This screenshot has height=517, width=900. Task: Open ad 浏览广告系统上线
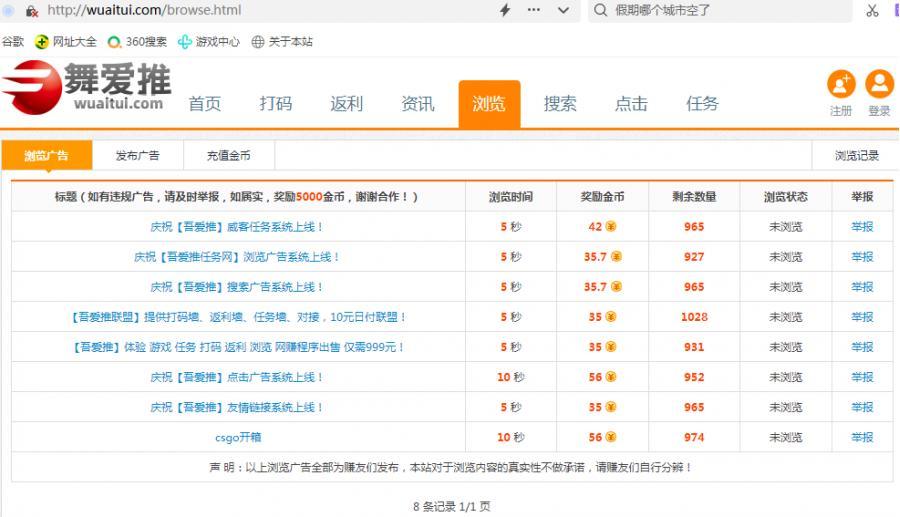236,256
